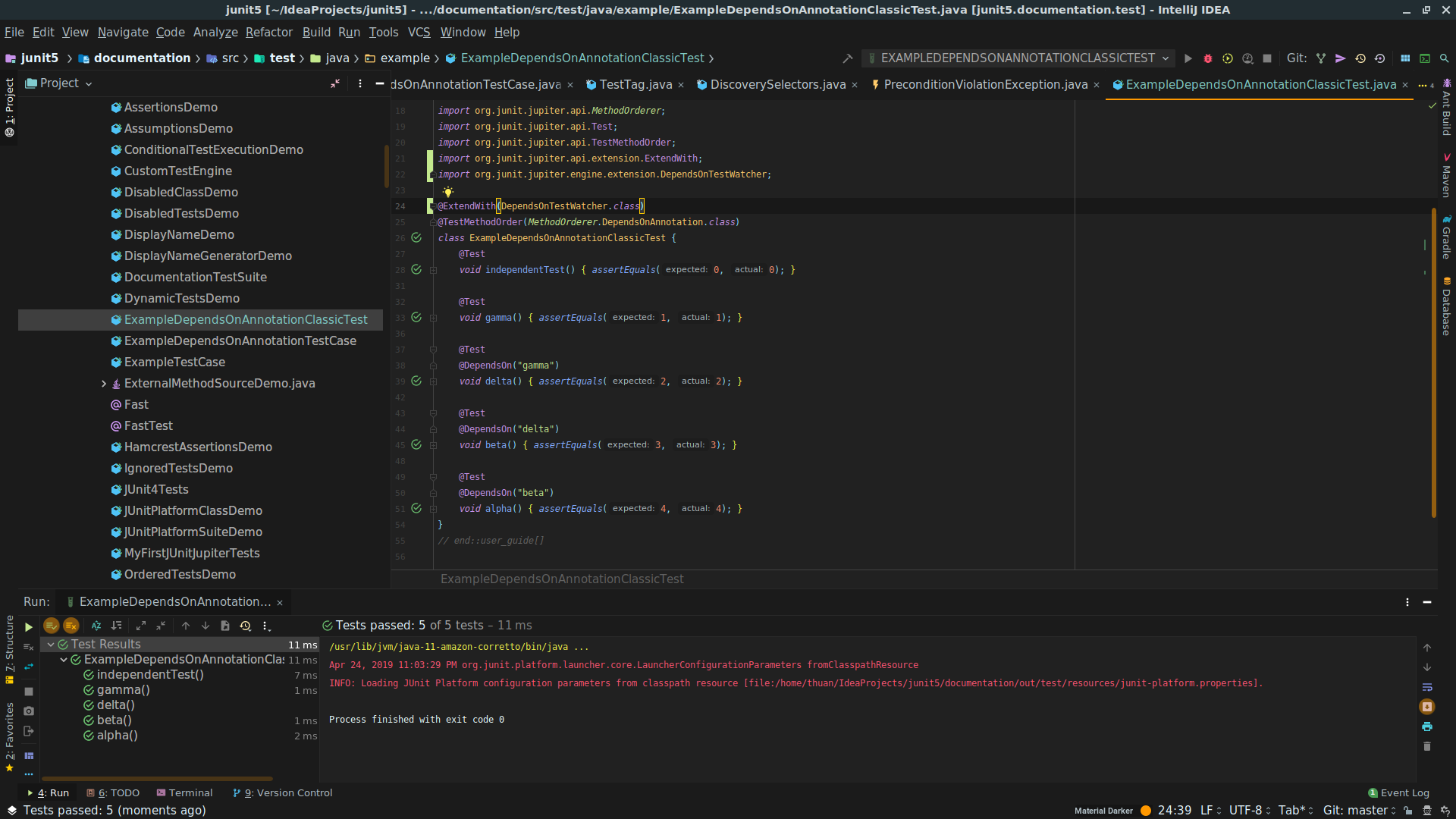Open the Refactor menu
1456x819 pixels.
[x=268, y=32]
